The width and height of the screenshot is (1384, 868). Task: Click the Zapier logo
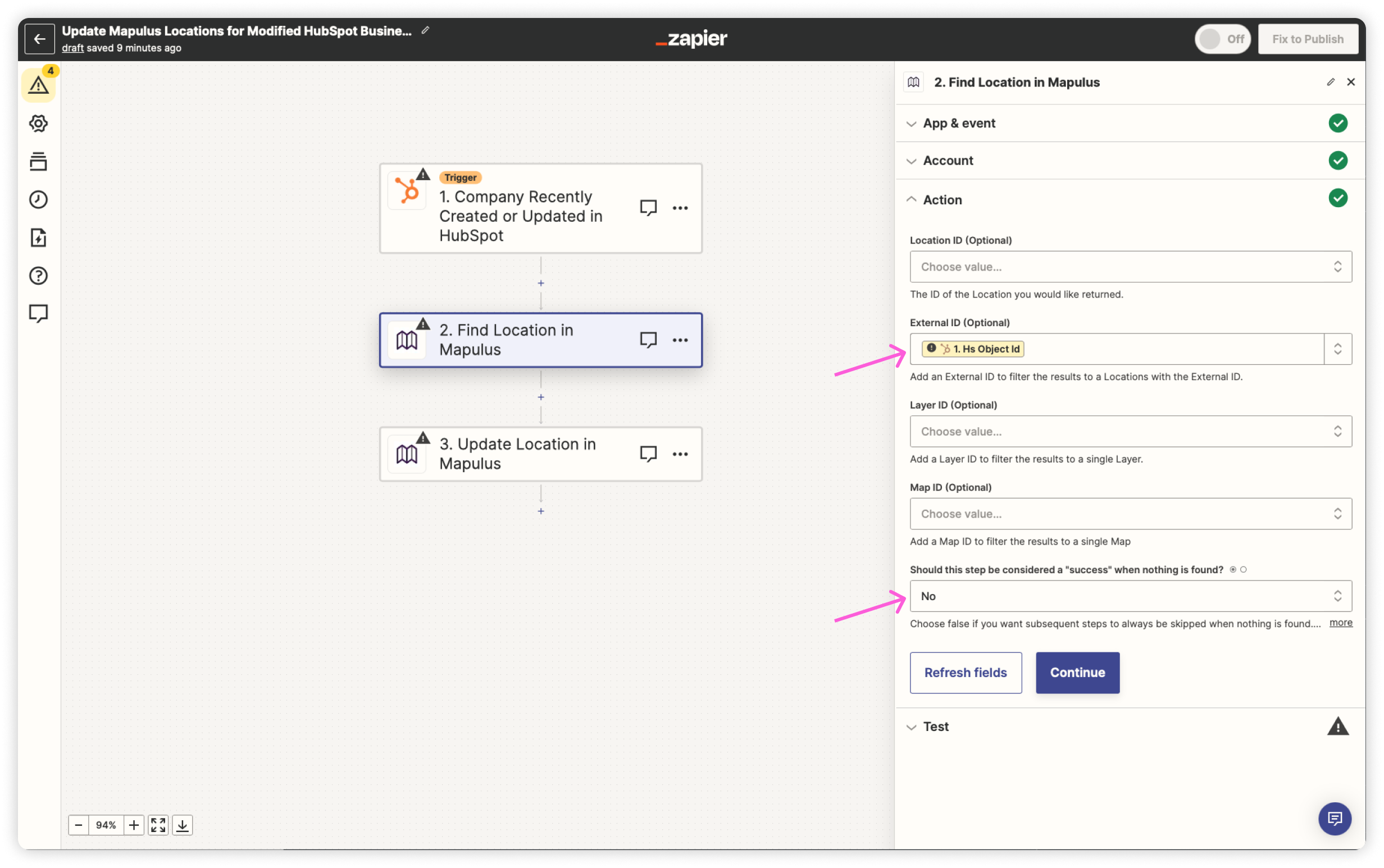[691, 39]
